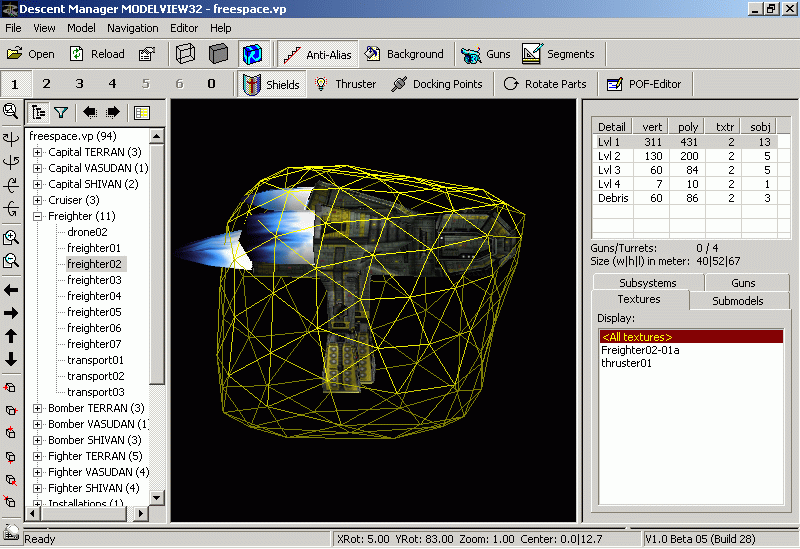This screenshot has height=549, width=800.
Task: Select detail level 0 button
Action: pyautogui.click(x=211, y=83)
